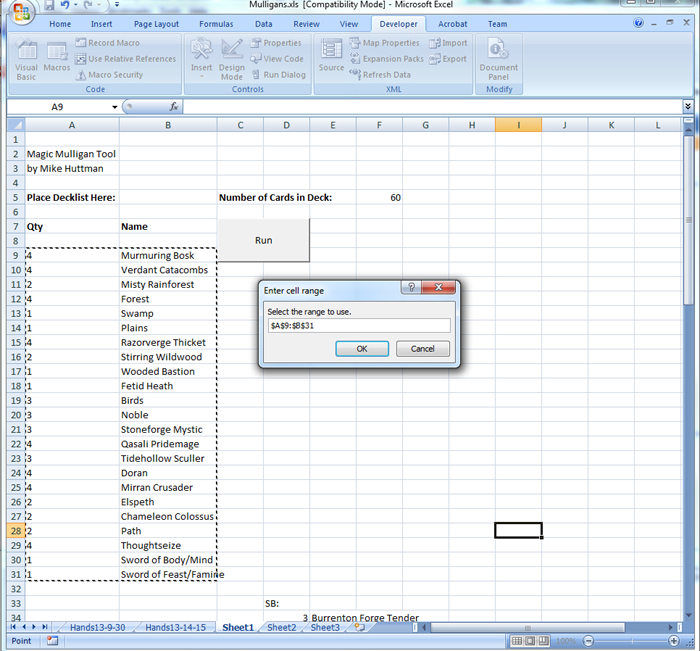
Task: Open the Team tab
Action: pyautogui.click(x=497, y=24)
